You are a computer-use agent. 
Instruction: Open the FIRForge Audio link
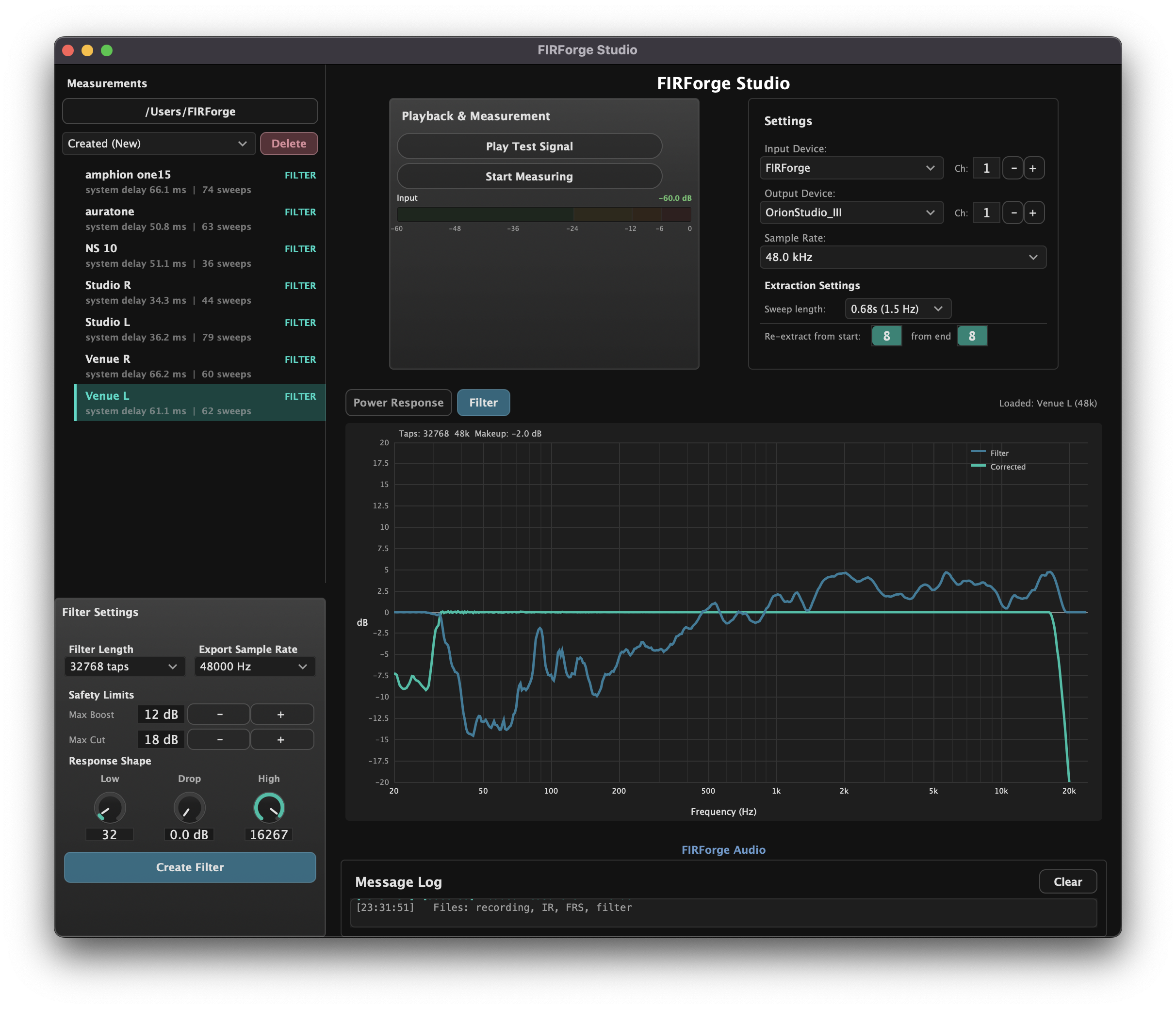tap(723, 849)
